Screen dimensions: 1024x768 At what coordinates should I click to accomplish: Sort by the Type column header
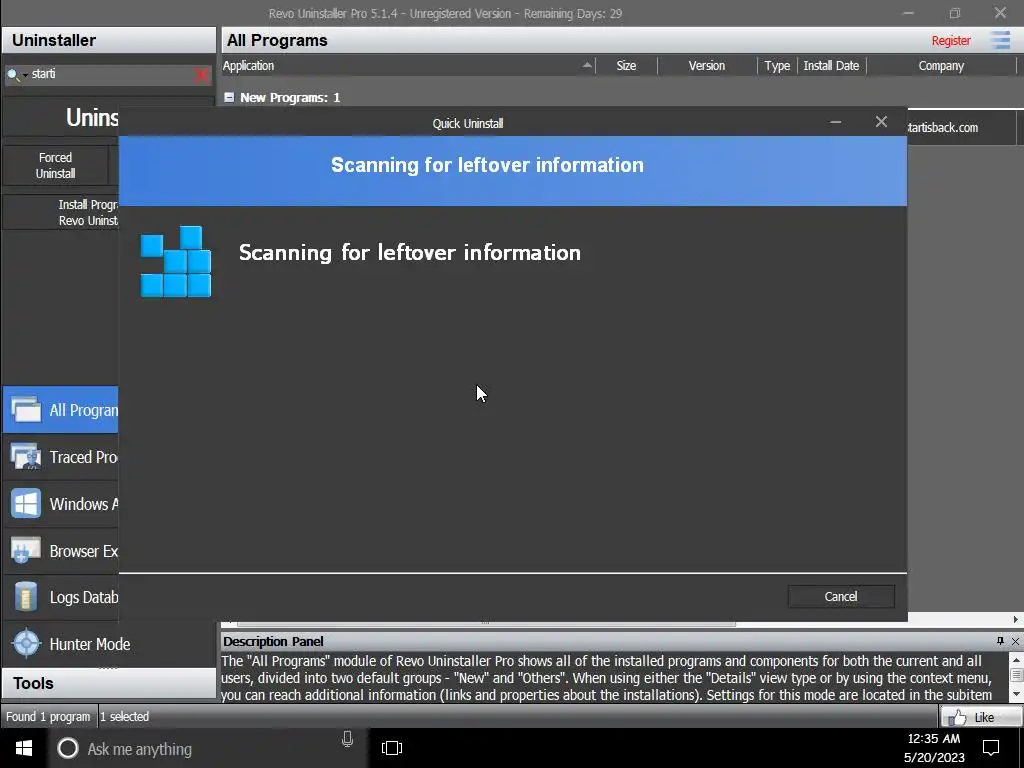click(777, 65)
